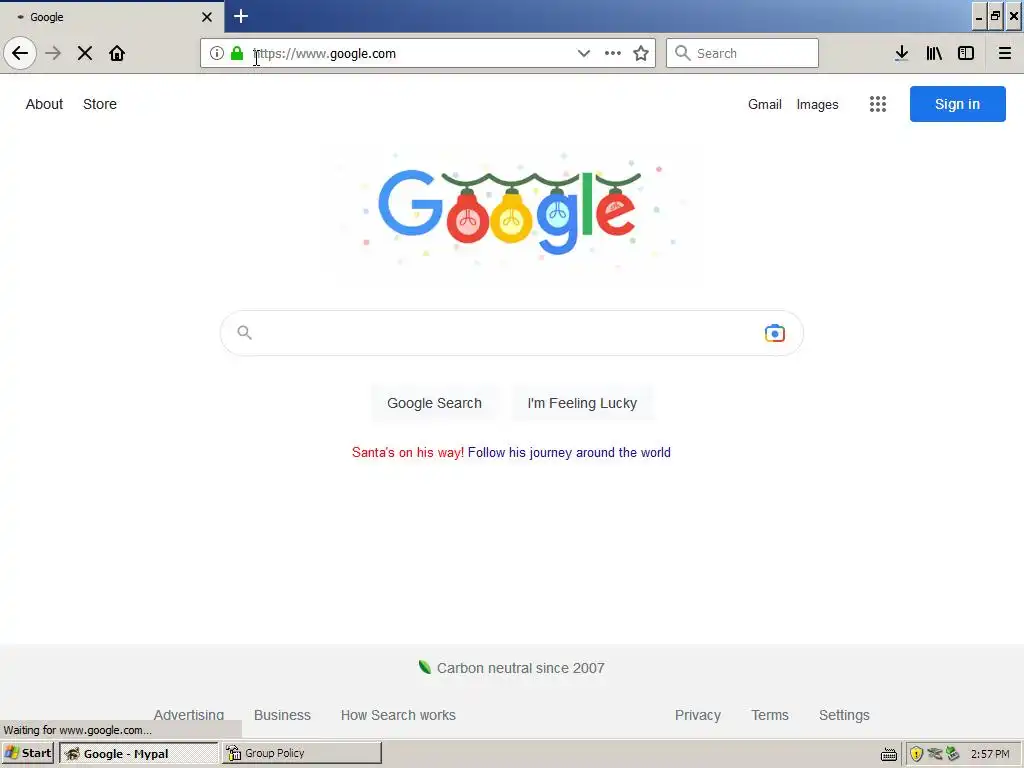Click I'm Feeling Lucky button
The width and height of the screenshot is (1024, 768).
pyautogui.click(x=582, y=403)
